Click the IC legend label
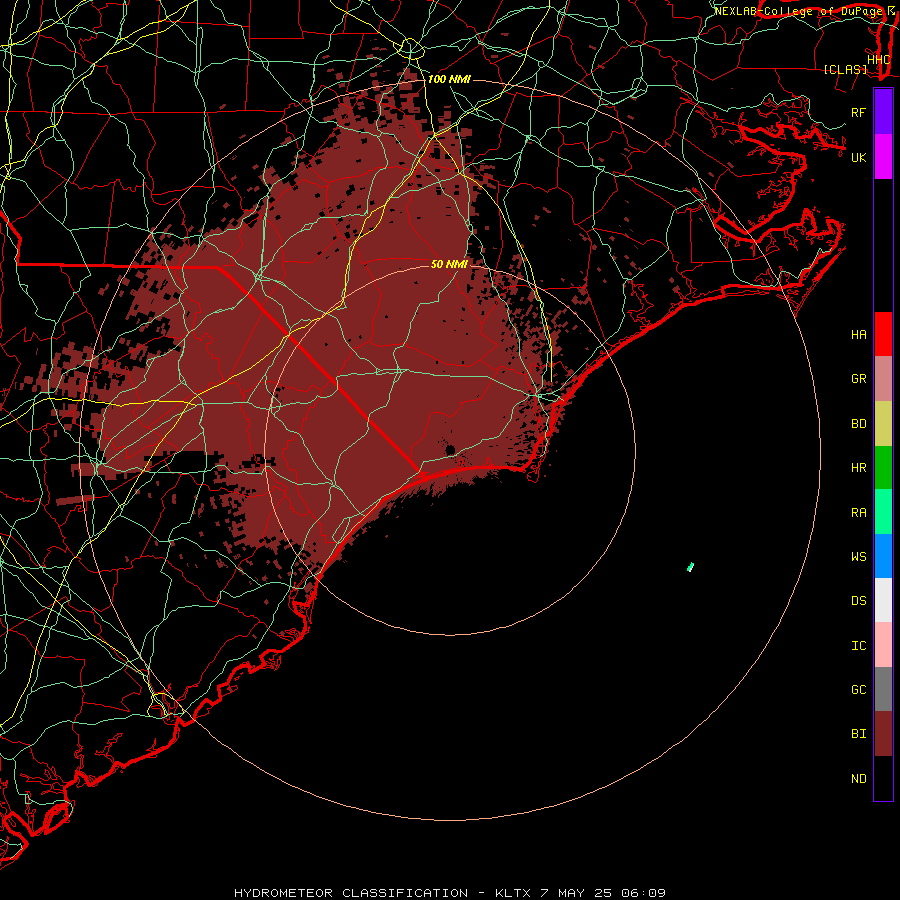Screen dimensions: 900x900 coord(858,646)
